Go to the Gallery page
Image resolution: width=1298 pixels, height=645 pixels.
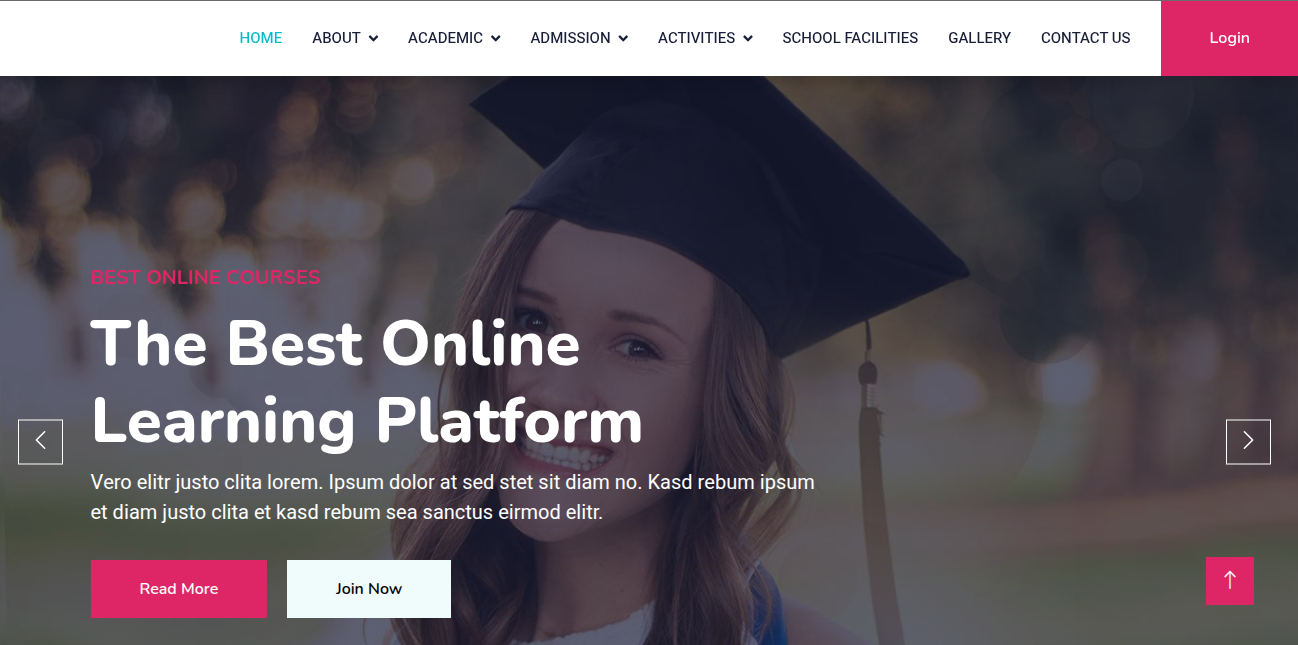click(x=979, y=38)
